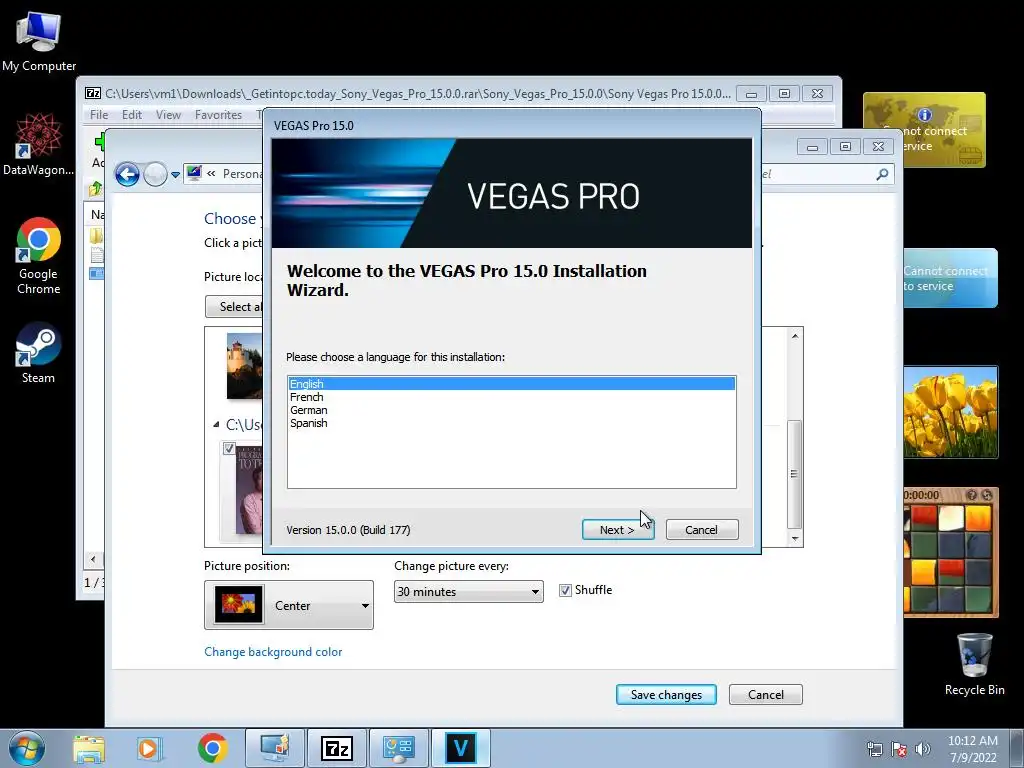
Task: Click the currency gadget info icon
Action: coord(924,115)
